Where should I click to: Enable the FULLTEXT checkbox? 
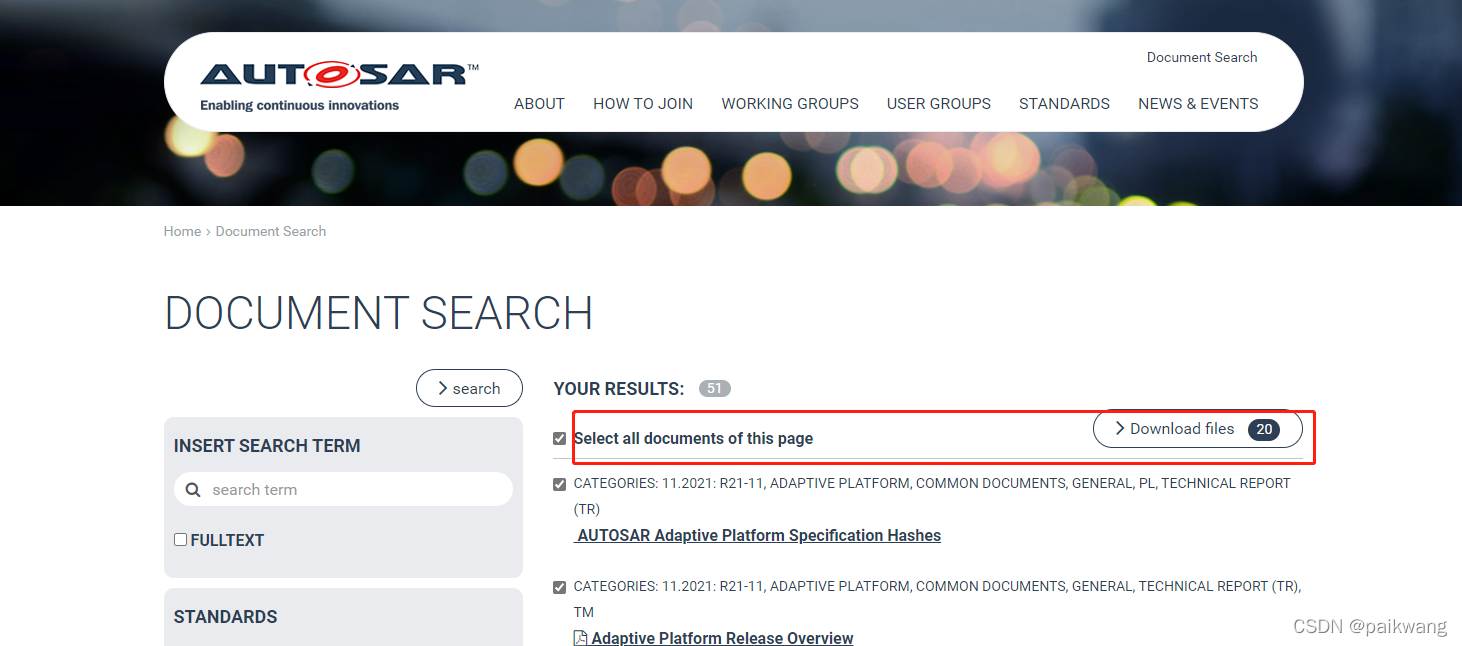pyautogui.click(x=181, y=539)
